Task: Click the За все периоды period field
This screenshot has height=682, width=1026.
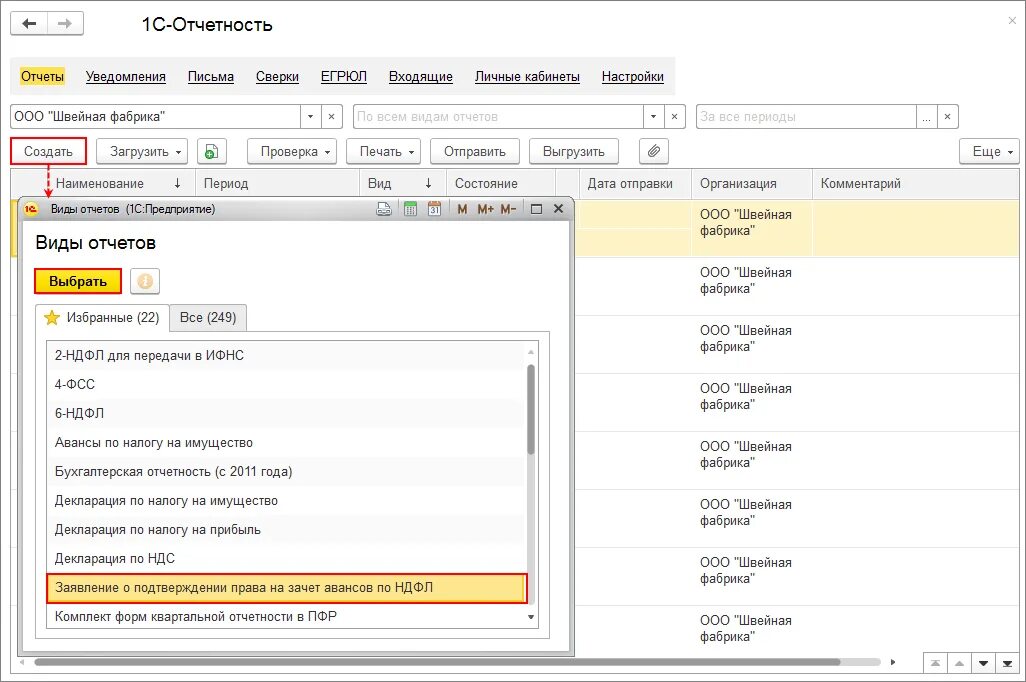Action: pos(806,117)
